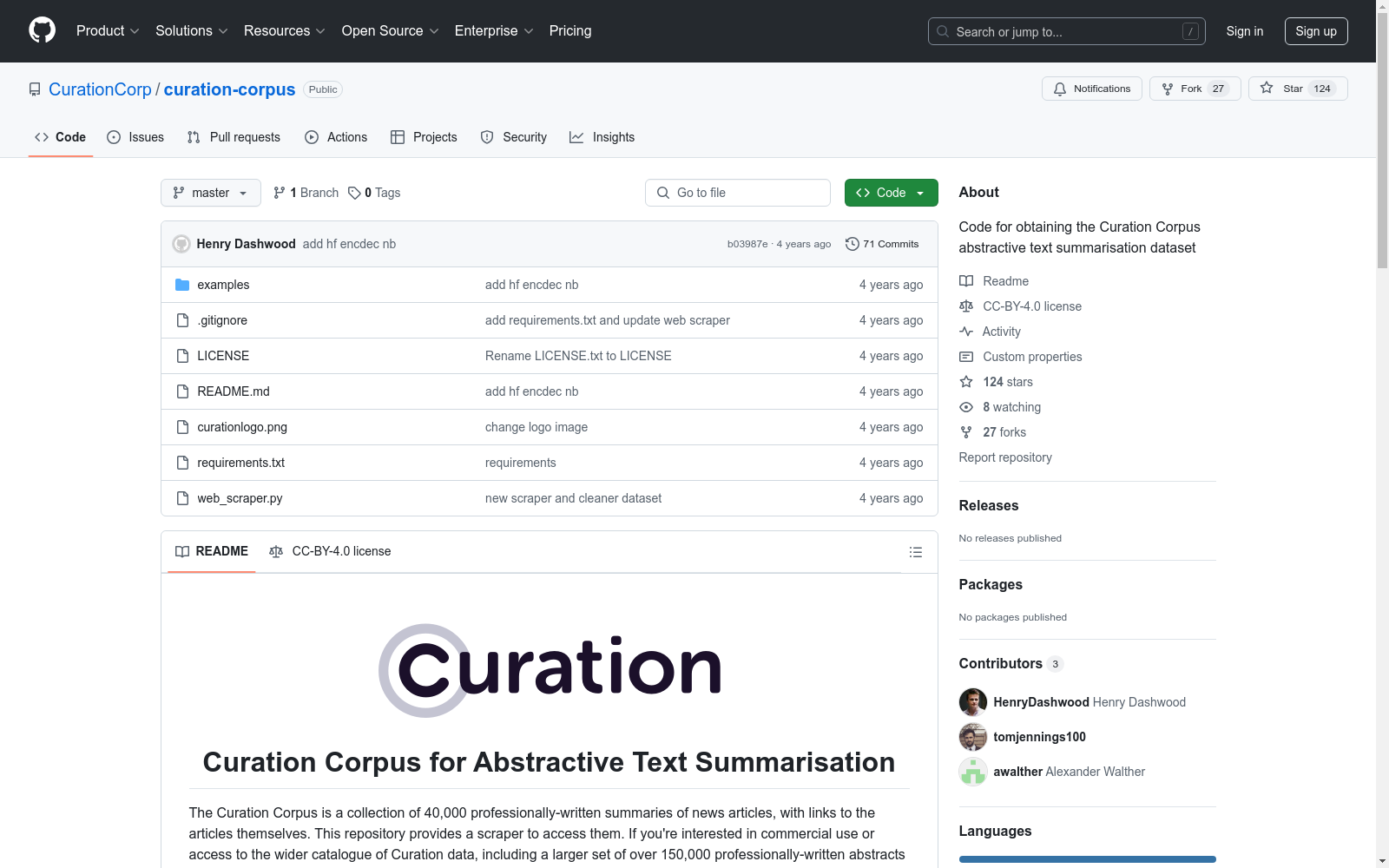
Task: Open the green Code dropdown button
Action: pyautogui.click(x=891, y=193)
